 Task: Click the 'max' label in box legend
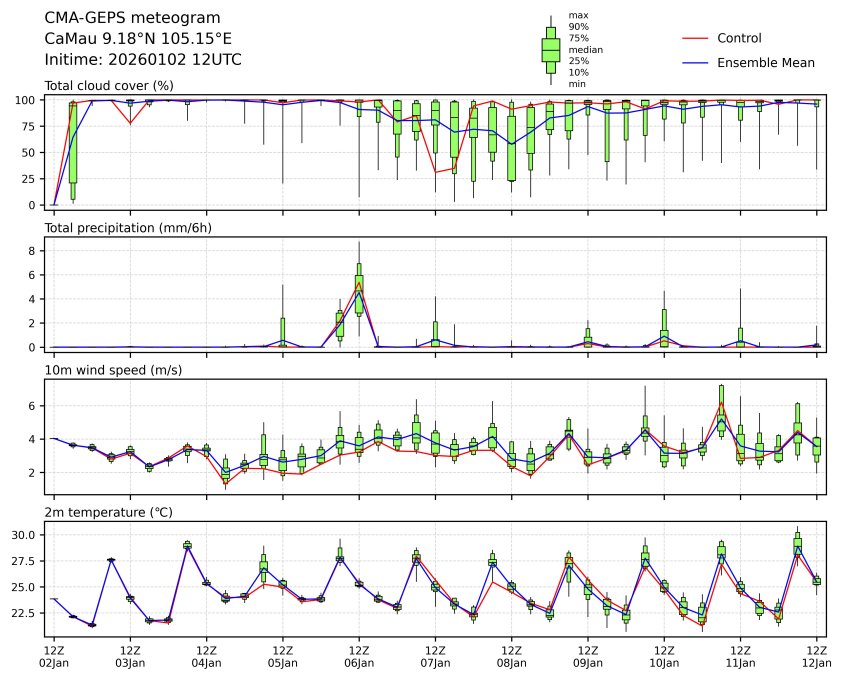click(x=577, y=15)
